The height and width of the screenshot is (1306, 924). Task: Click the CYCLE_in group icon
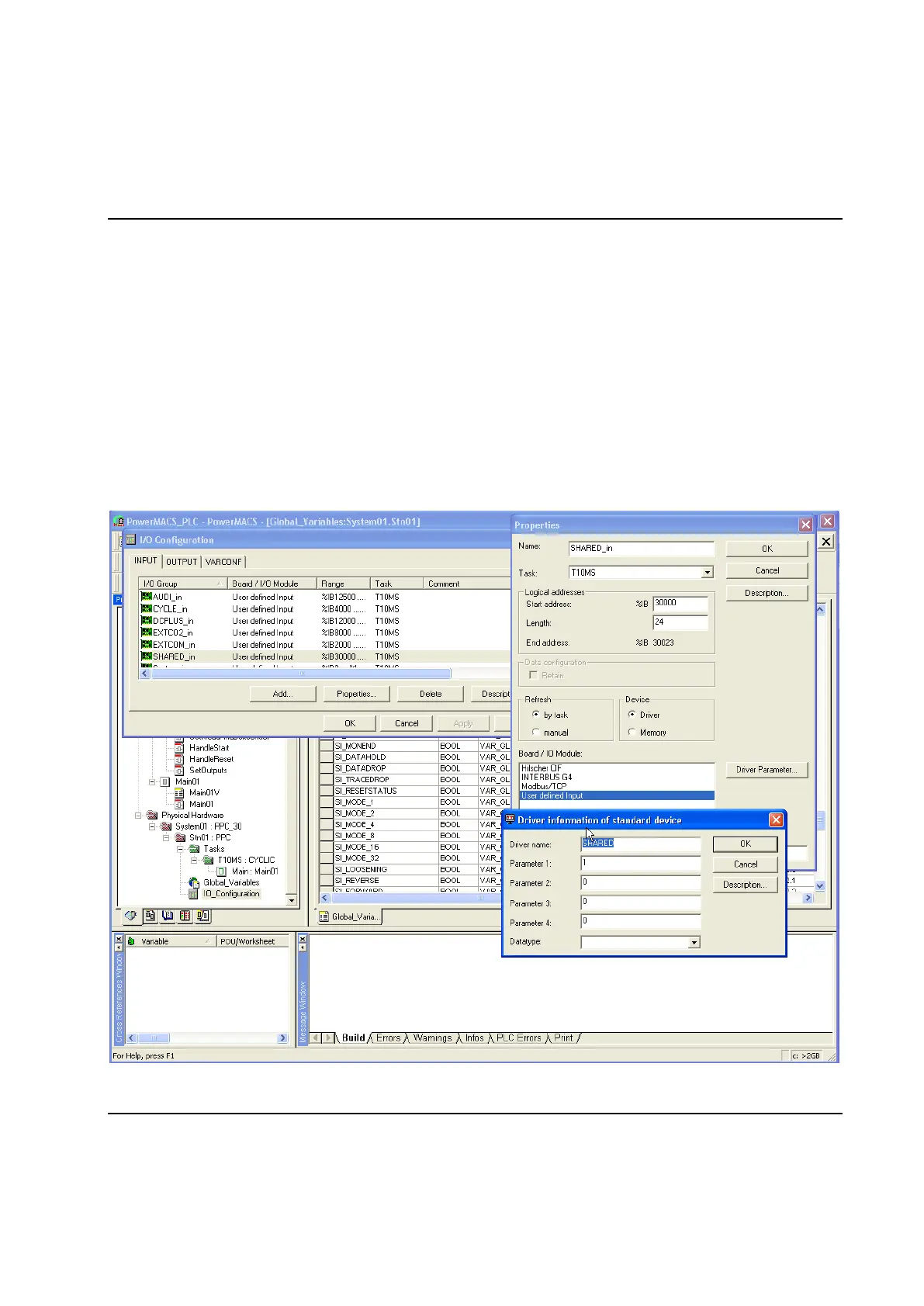coord(146,608)
